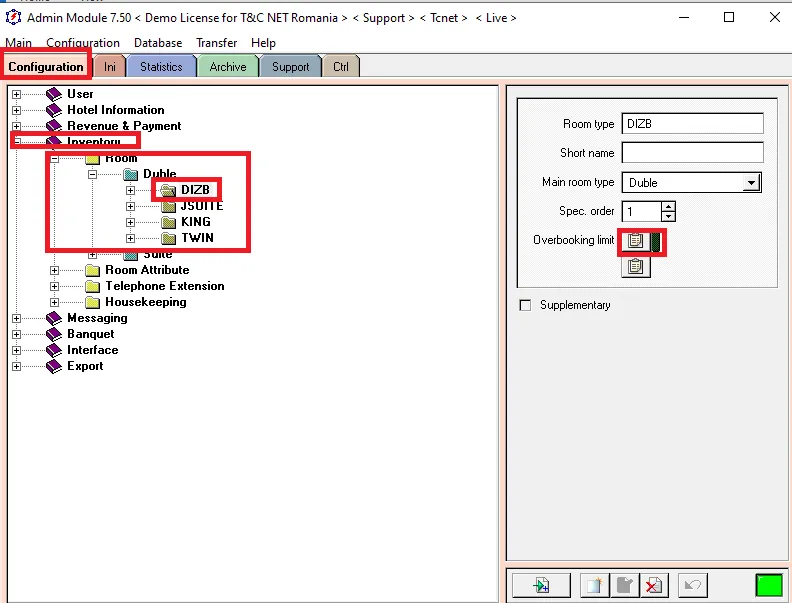
Task: Click the Telephone Extension folder icon
Action: point(92,286)
